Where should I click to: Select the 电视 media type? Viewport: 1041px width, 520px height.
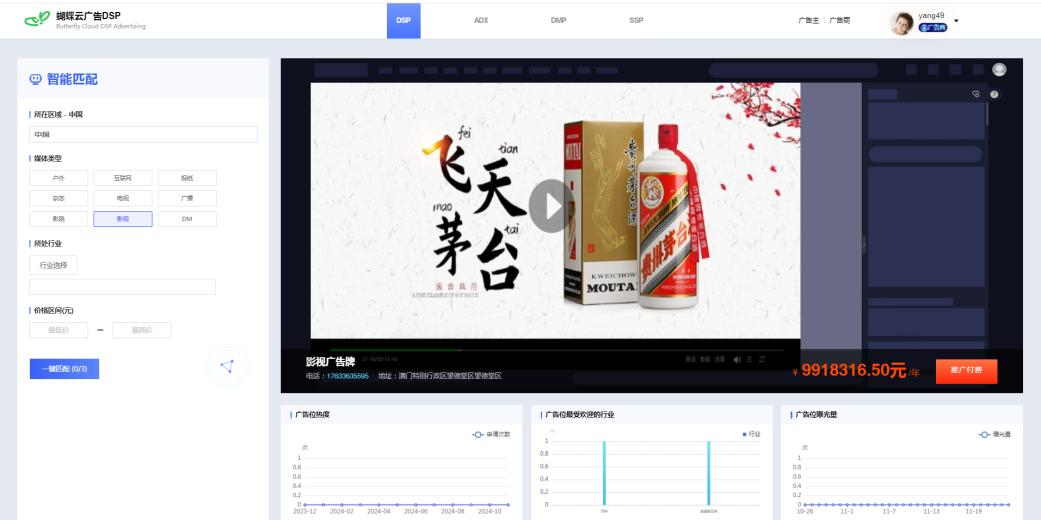tap(123, 199)
